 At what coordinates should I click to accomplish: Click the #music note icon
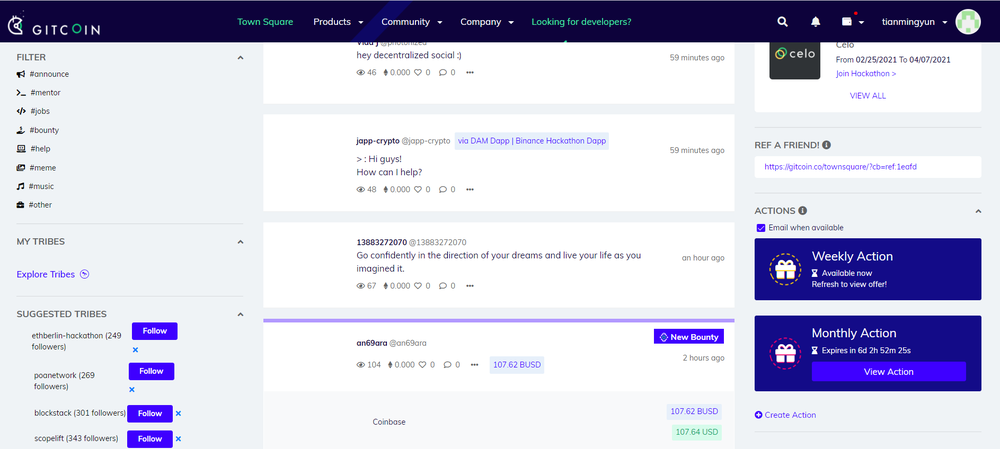20,186
